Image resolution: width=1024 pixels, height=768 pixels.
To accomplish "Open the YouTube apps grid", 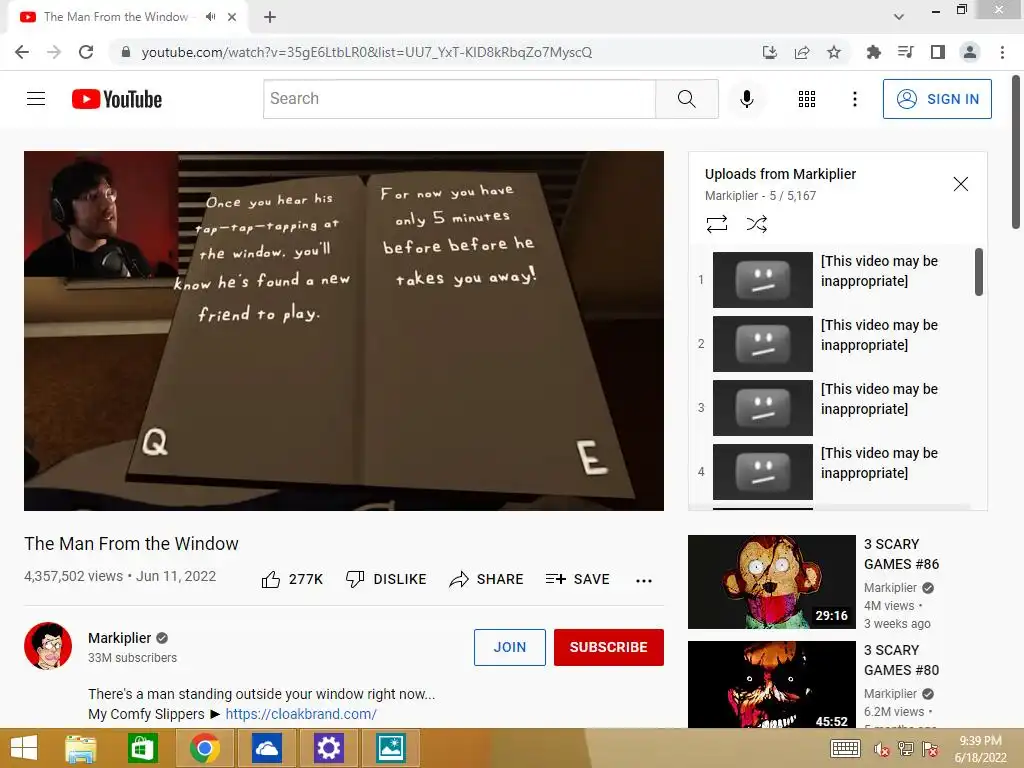I will coord(807,99).
